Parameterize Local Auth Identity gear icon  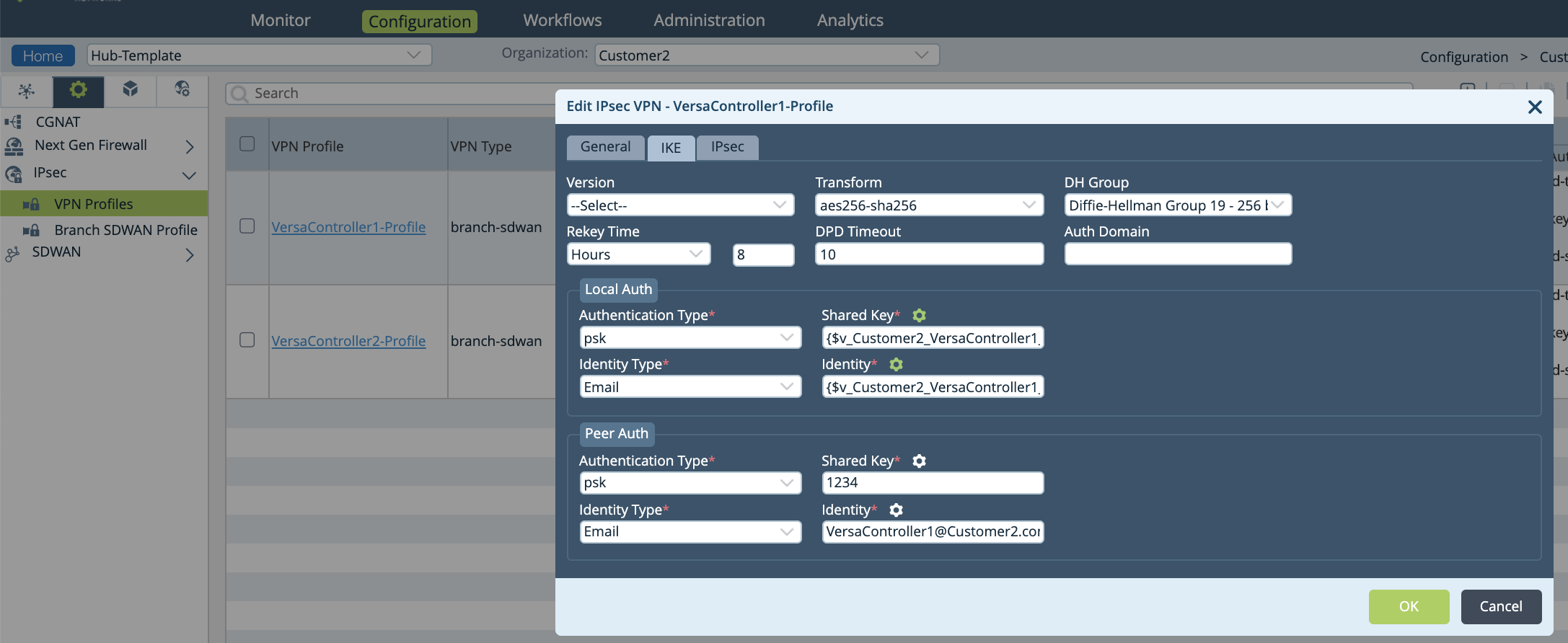[x=896, y=364]
